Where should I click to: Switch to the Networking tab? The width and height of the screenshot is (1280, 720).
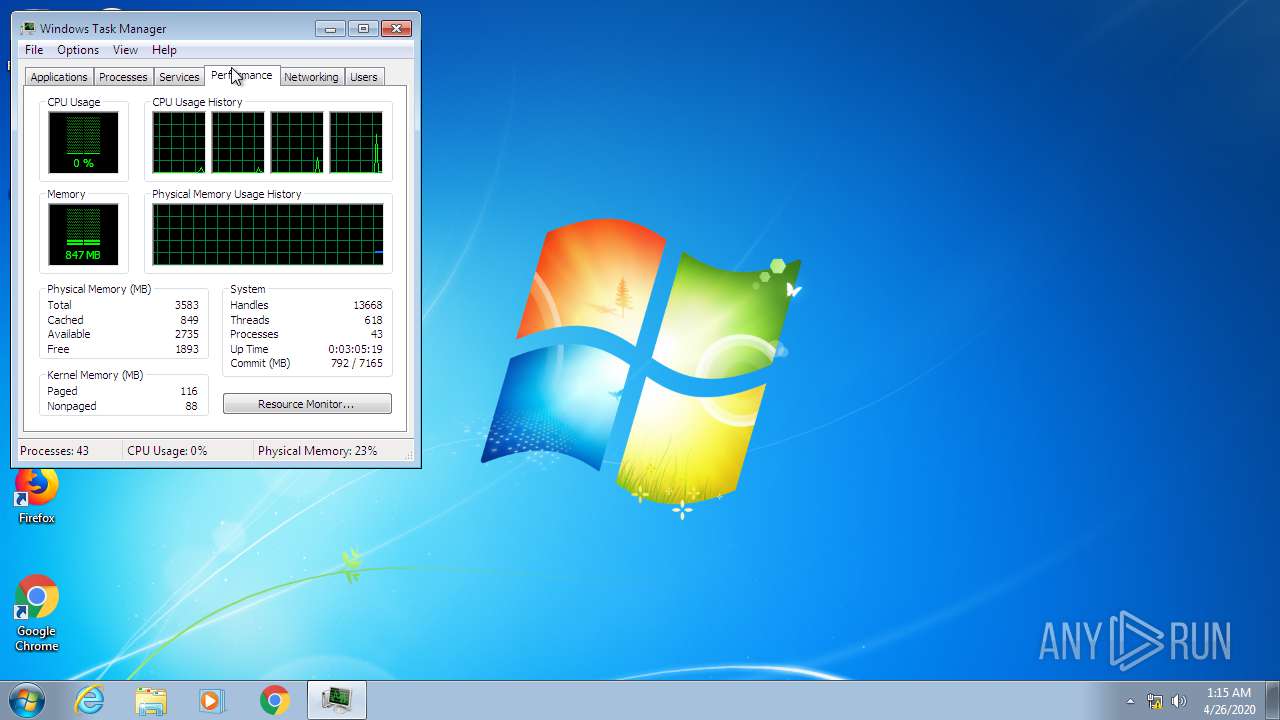[311, 77]
